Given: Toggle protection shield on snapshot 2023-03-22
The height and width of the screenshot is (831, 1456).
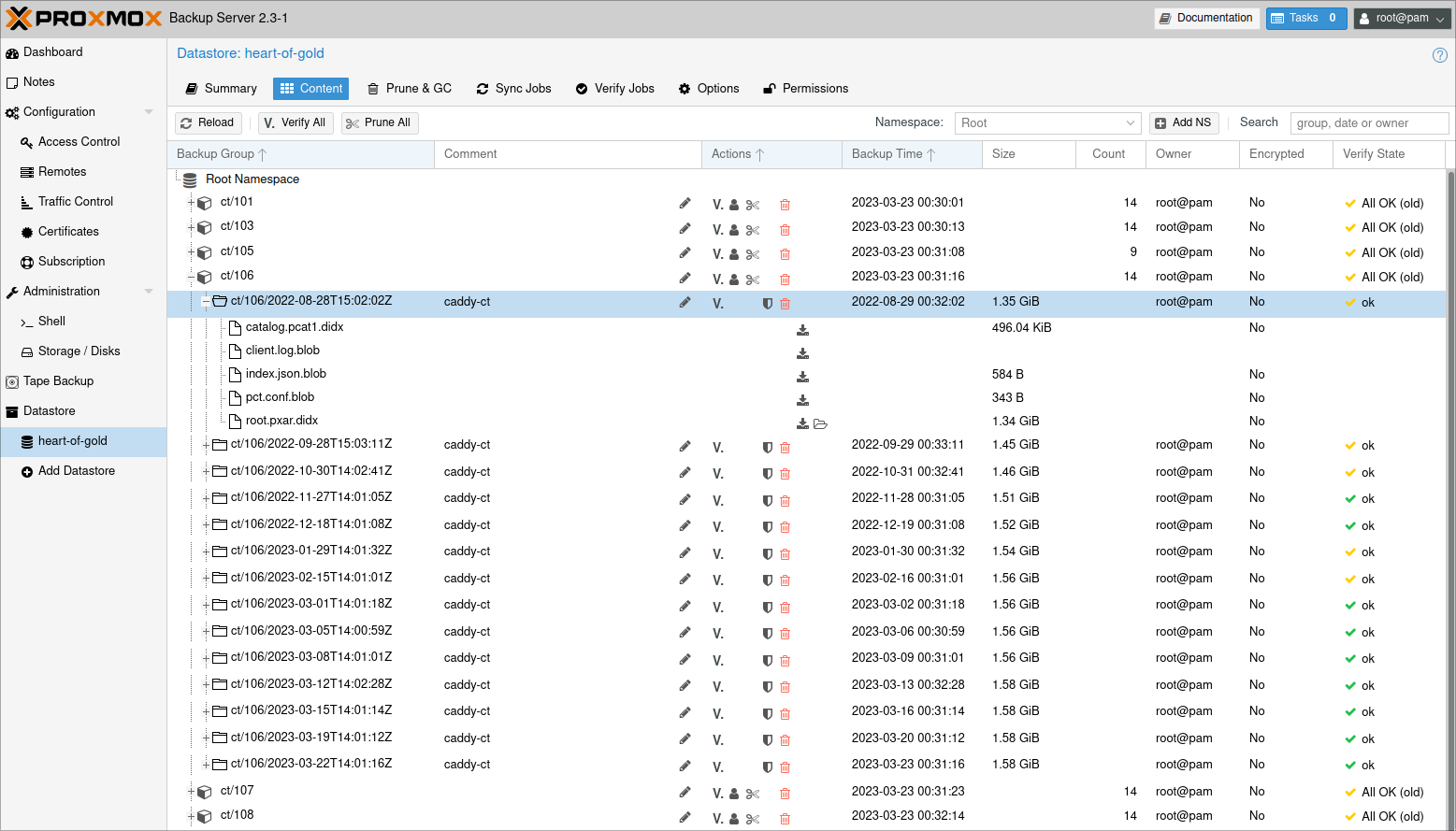Looking at the screenshot, I should (x=767, y=767).
